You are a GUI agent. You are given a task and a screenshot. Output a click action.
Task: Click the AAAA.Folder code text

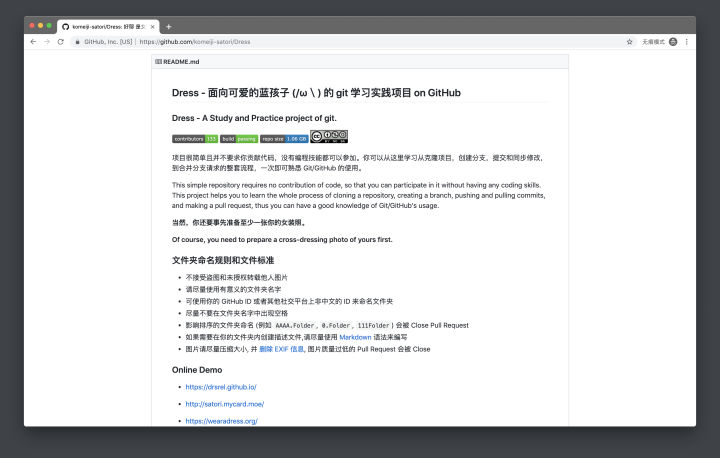(294, 325)
